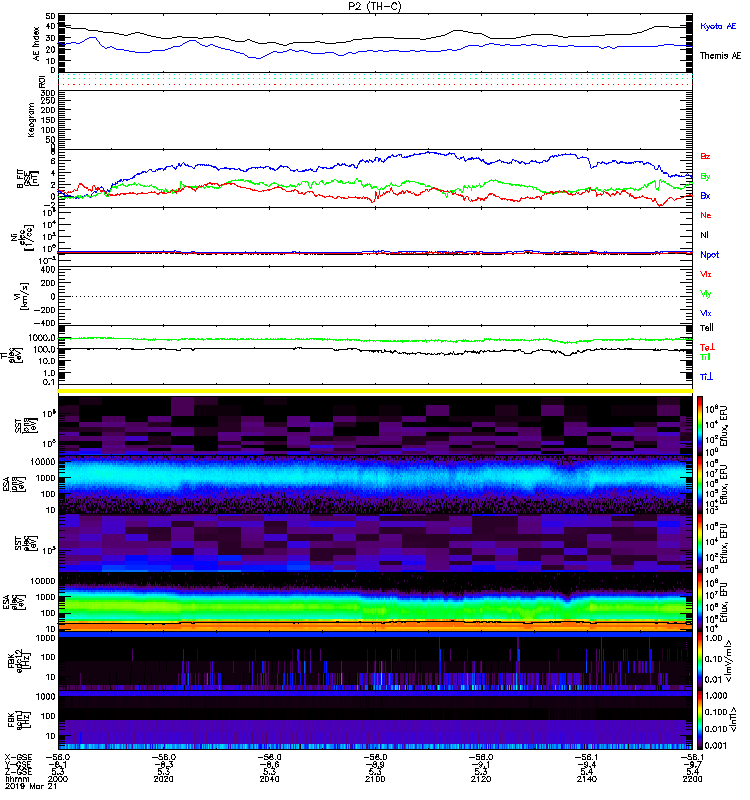The height and width of the screenshot is (800, 750).
Task: Click the blue 'Vix' velocity legend label
Action: click(x=706, y=313)
